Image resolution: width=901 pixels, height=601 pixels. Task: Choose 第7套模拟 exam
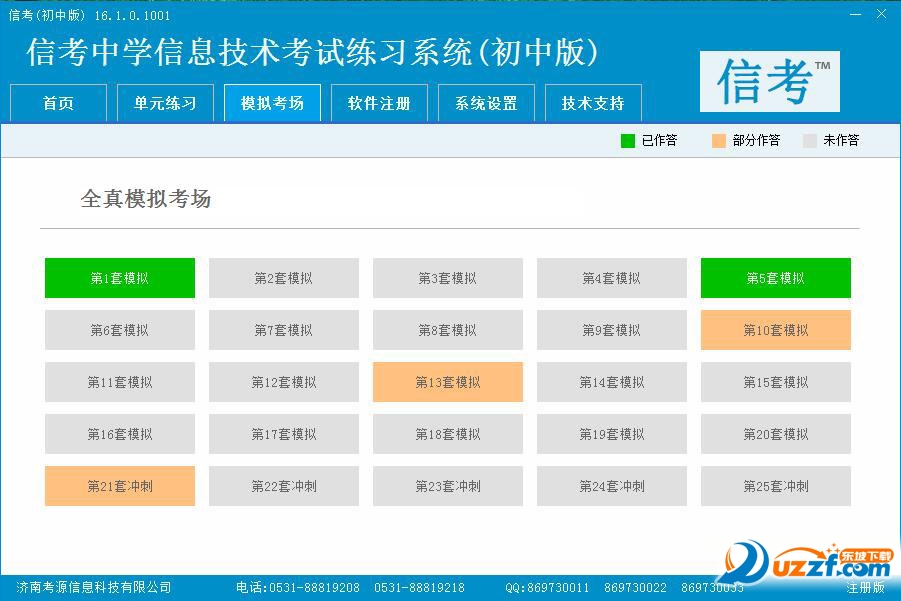click(x=284, y=330)
